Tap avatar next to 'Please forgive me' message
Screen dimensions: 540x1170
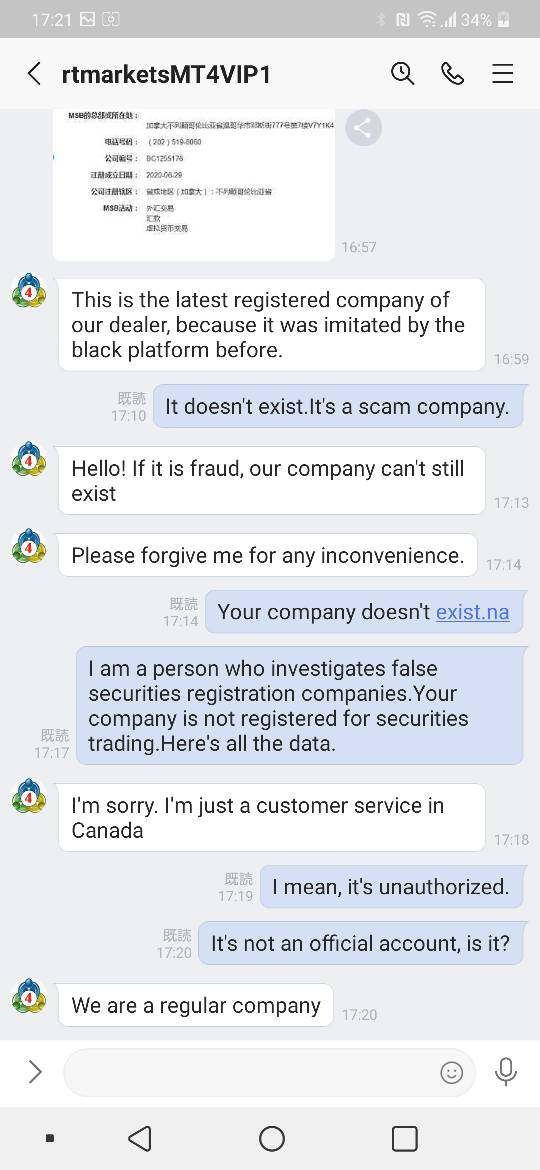pos(29,547)
